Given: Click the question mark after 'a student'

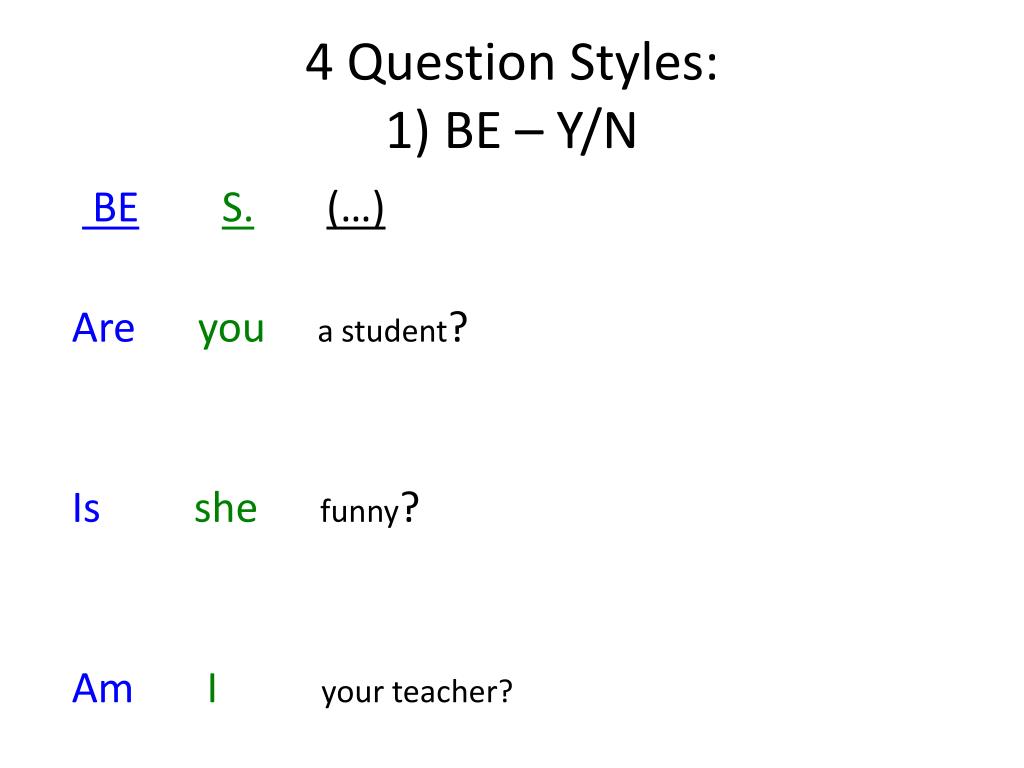Looking at the screenshot, I should coord(458,327).
